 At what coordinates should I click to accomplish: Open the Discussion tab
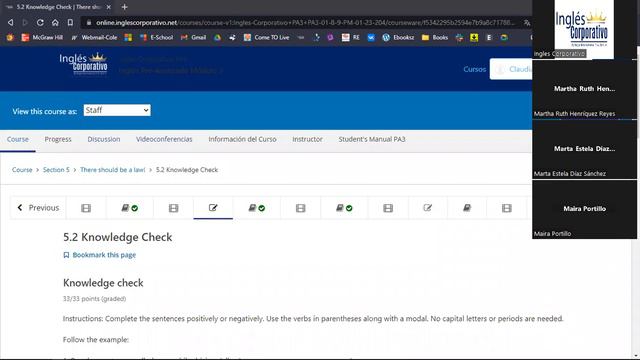click(104, 139)
